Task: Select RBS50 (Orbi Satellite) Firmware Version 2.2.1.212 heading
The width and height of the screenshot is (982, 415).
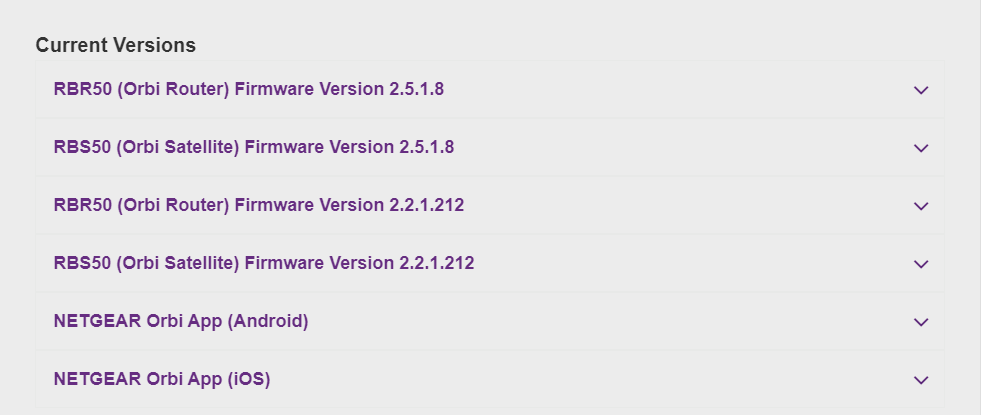Action: (x=264, y=263)
